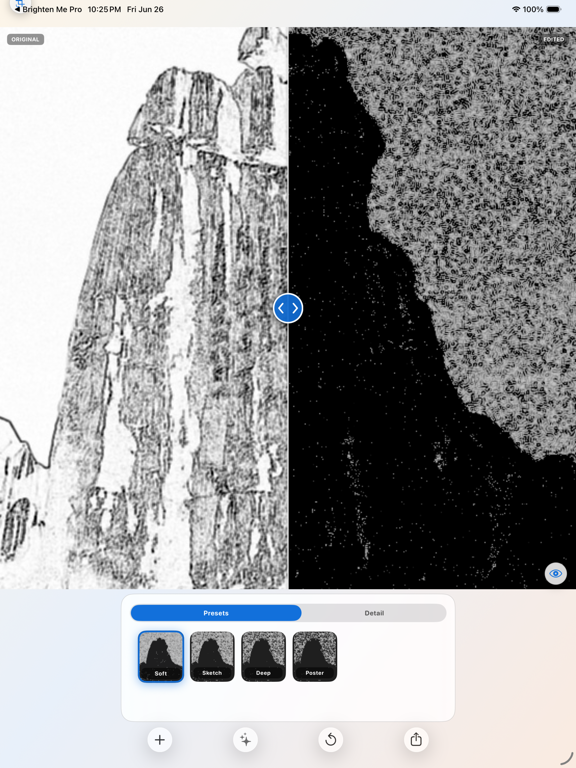Click the 10:25 PM clock text
576x768 pixels.
tap(104, 9)
